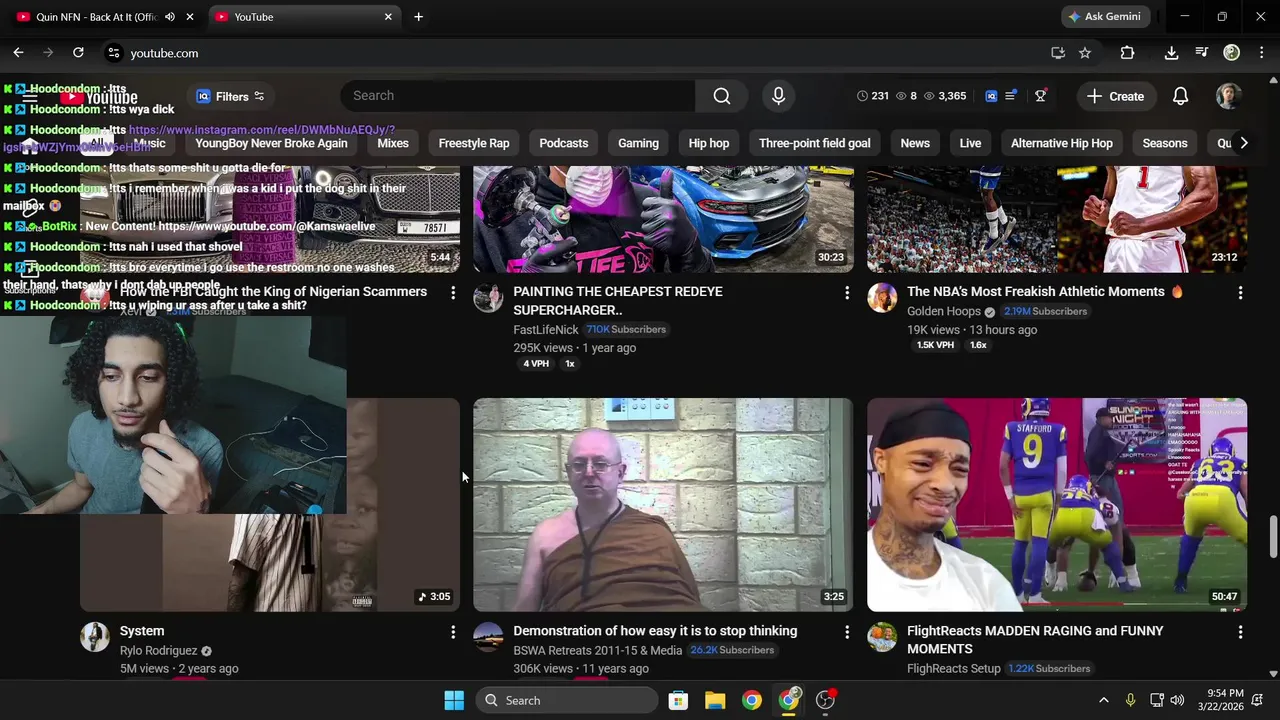Image resolution: width=1280 pixels, height=720 pixels.
Task: Mute the Quin NFN tab audio
Action: pos(169,17)
